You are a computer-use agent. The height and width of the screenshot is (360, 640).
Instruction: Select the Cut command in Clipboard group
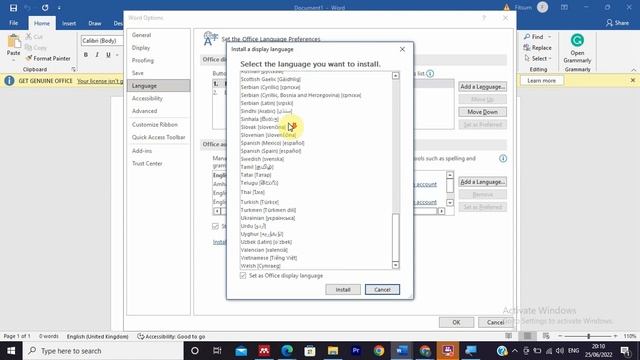[34, 37]
